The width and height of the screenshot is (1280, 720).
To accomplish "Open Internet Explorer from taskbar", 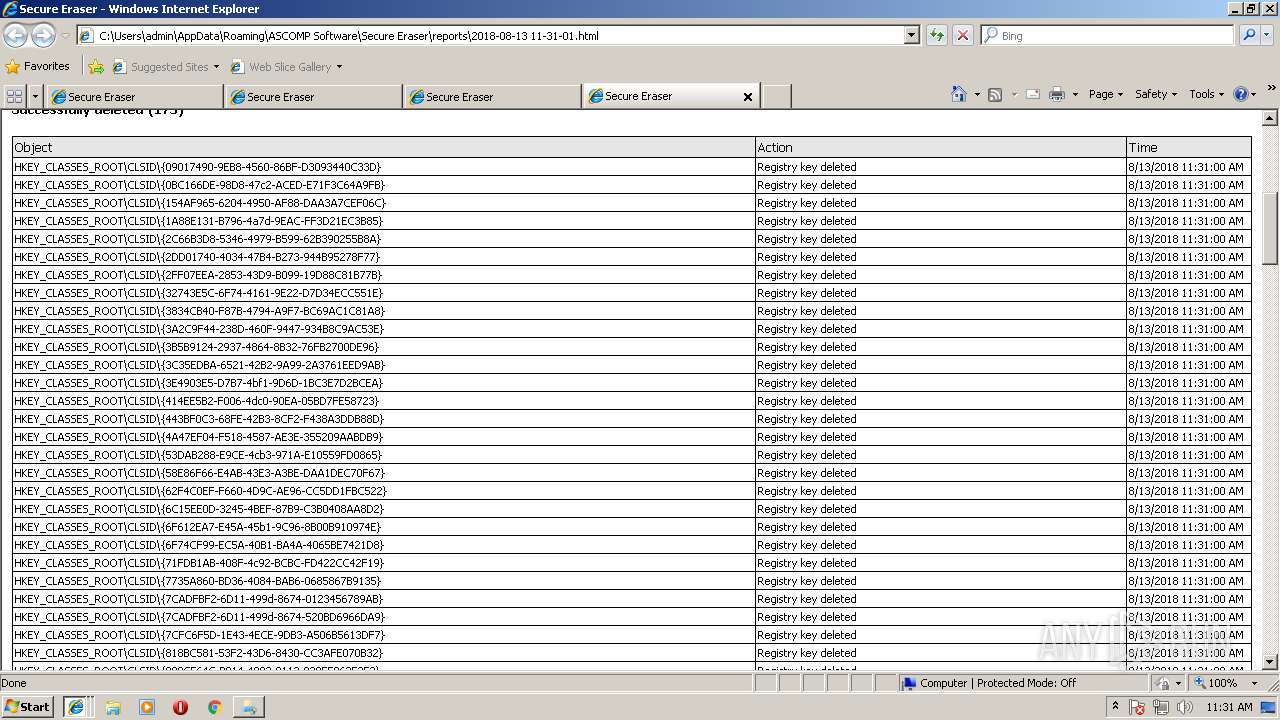I will pyautogui.click(x=75, y=707).
